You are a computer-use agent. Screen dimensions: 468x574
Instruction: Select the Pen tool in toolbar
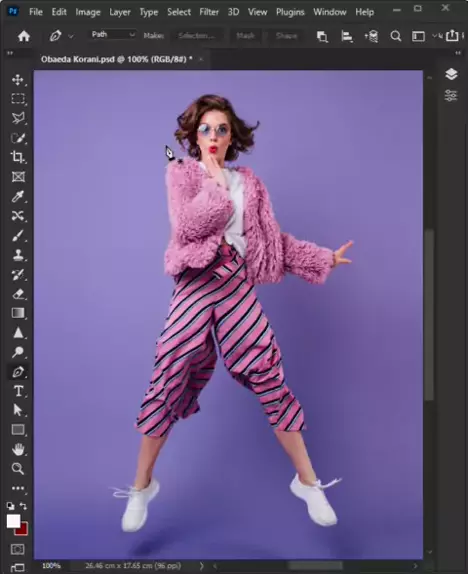point(18,372)
